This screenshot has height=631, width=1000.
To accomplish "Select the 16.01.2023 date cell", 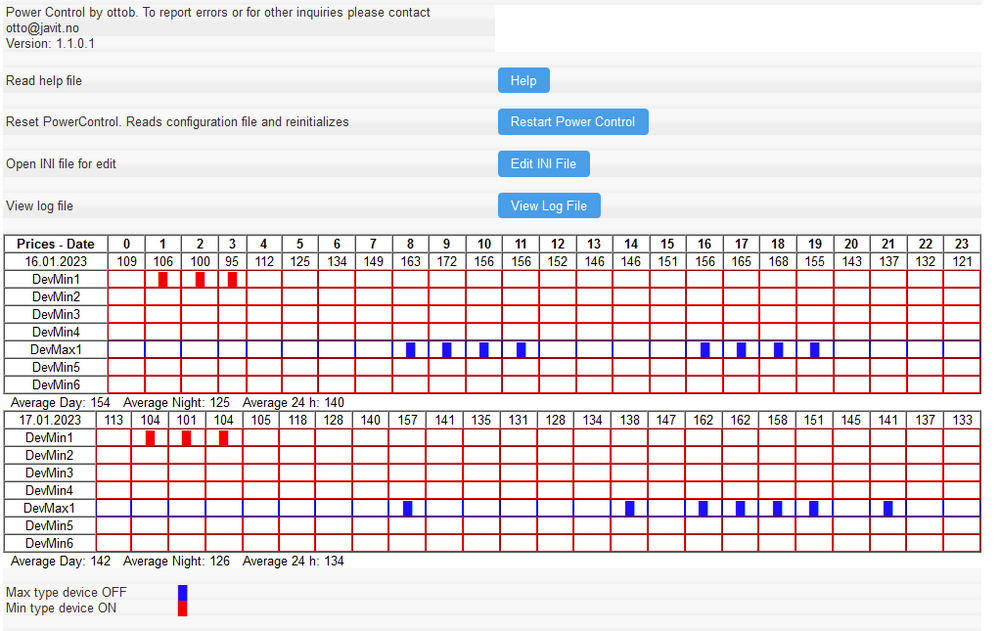I will [56, 261].
